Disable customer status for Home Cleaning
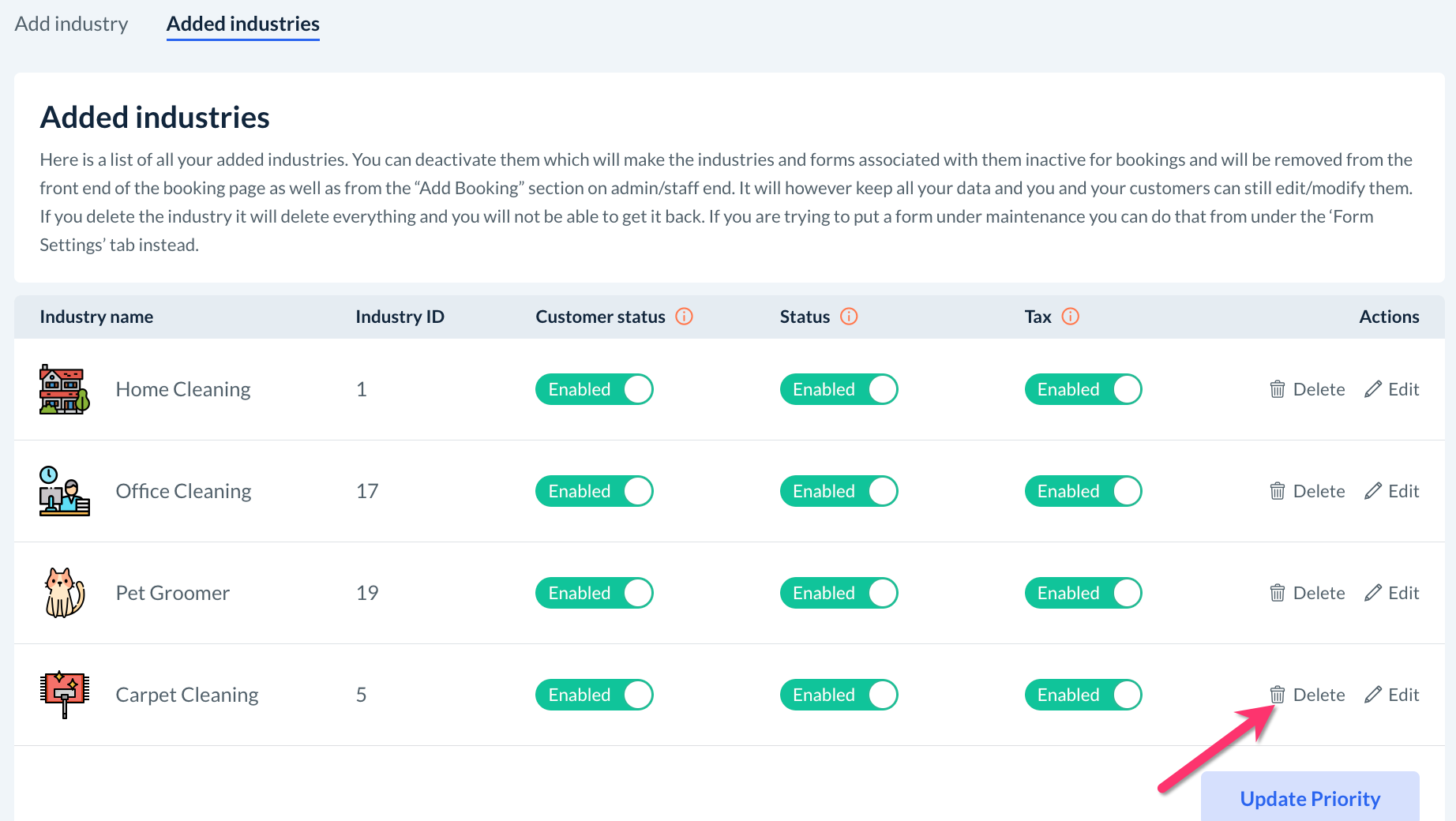The image size is (1456, 821). tap(595, 389)
